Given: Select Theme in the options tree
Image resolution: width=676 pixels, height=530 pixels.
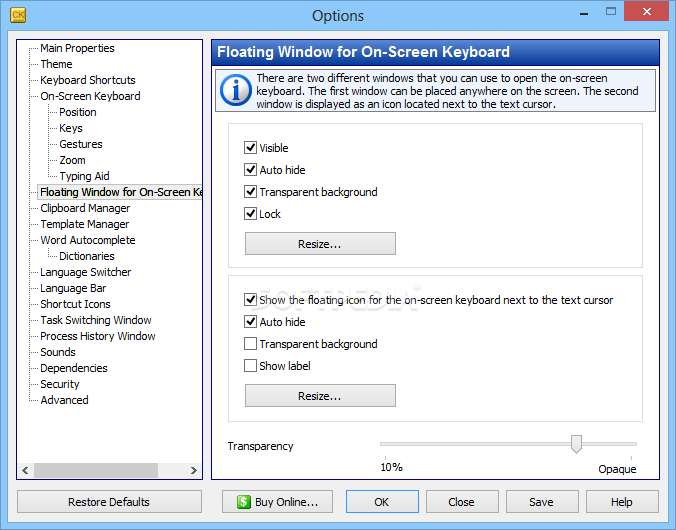Looking at the screenshot, I should pos(56,64).
